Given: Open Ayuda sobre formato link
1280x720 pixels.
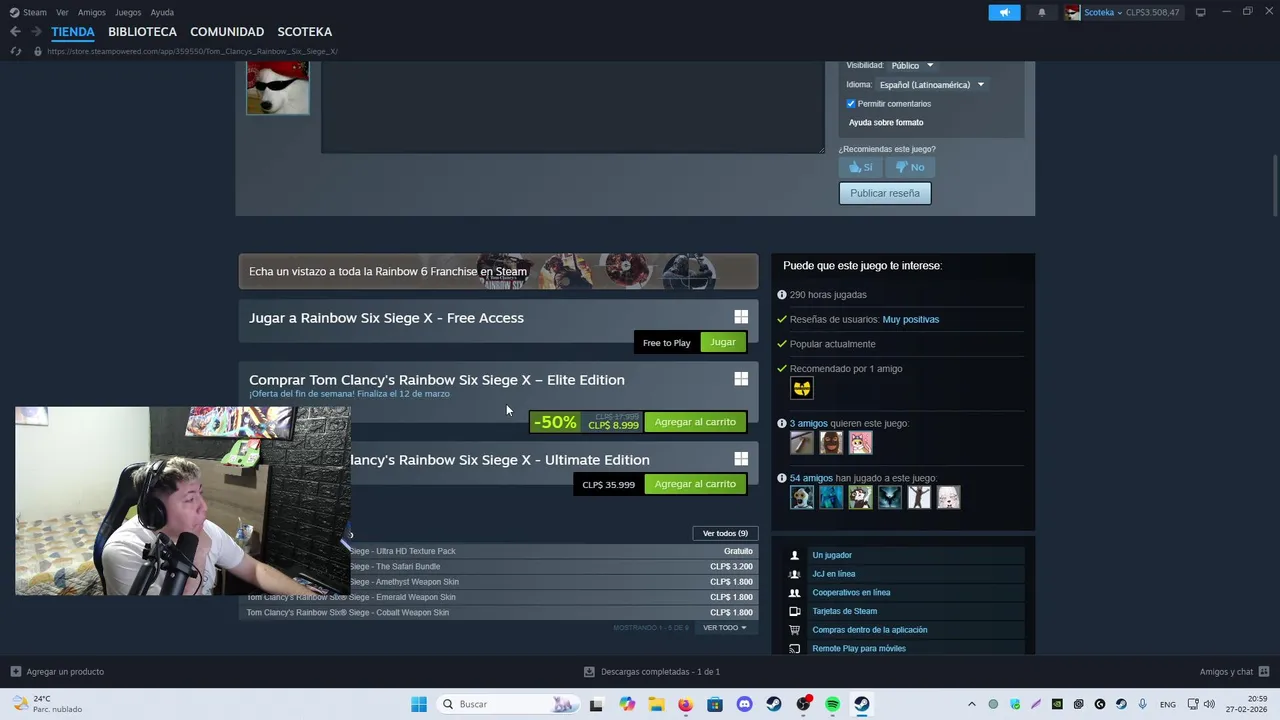Looking at the screenshot, I should [886, 122].
